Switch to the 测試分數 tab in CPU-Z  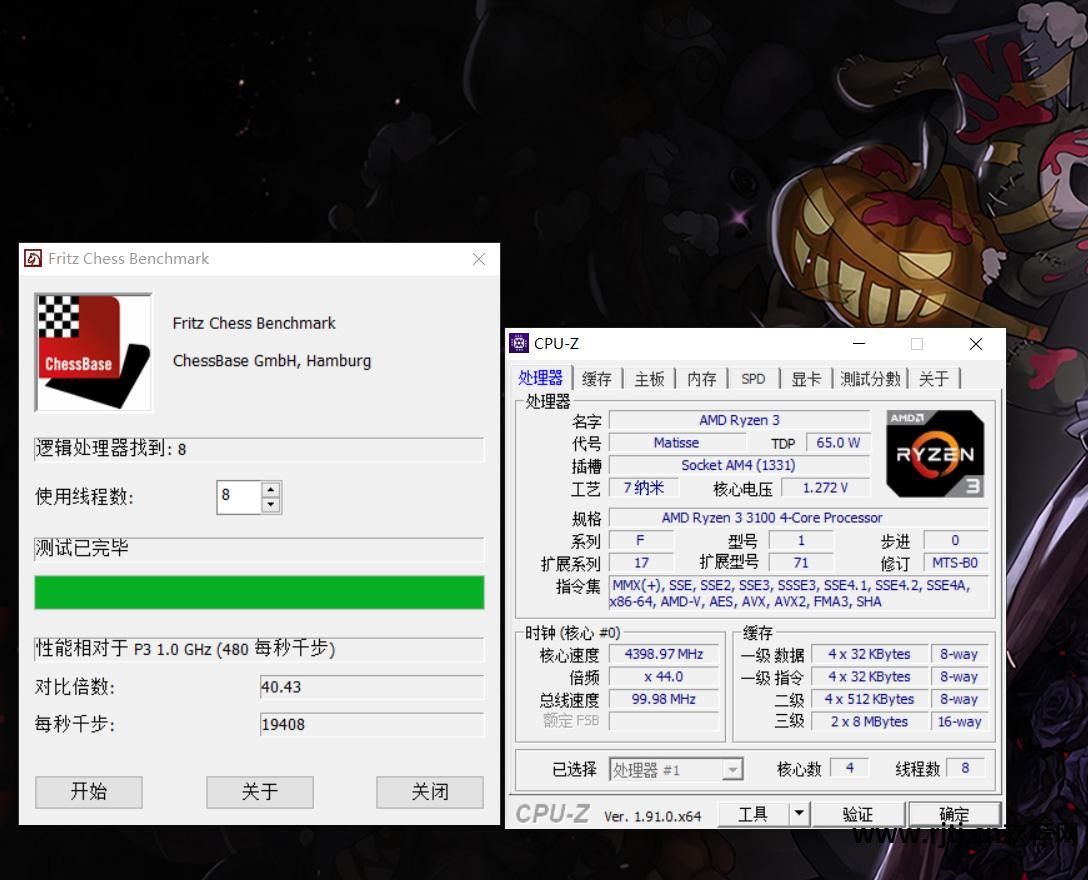(870, 379)
